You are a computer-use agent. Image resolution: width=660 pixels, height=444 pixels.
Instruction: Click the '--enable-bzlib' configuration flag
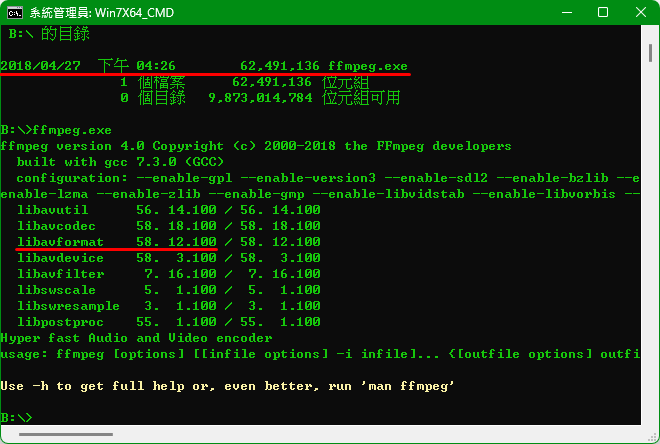tap(552, 178)
